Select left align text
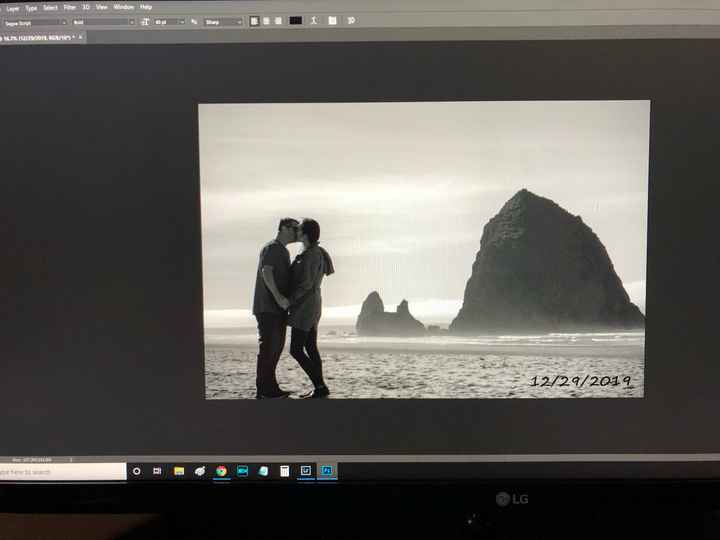This screenshot has height=540, width=720. tap(254, 21)
